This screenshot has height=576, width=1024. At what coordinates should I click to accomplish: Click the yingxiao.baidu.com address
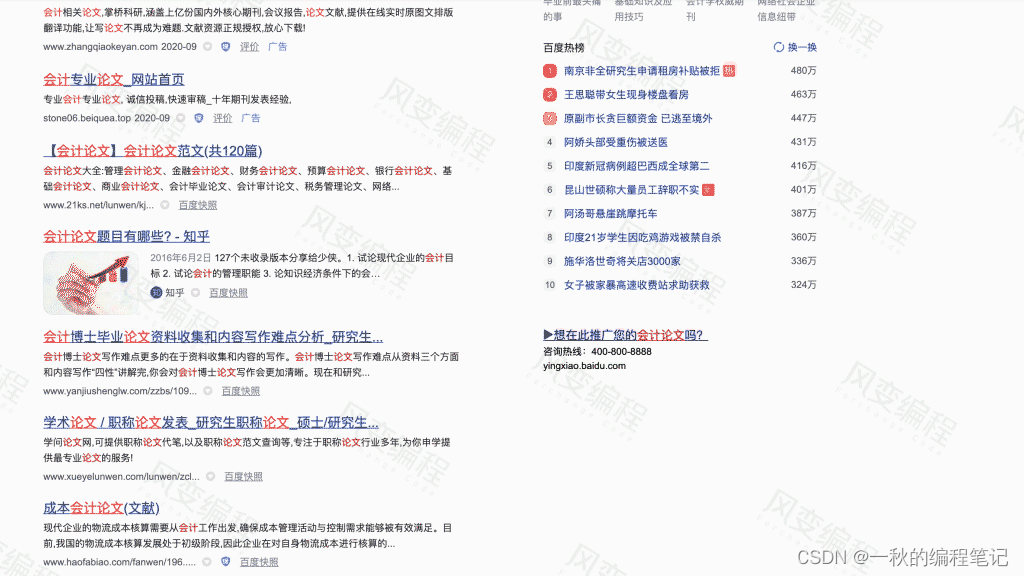click(x=584, y=366)
